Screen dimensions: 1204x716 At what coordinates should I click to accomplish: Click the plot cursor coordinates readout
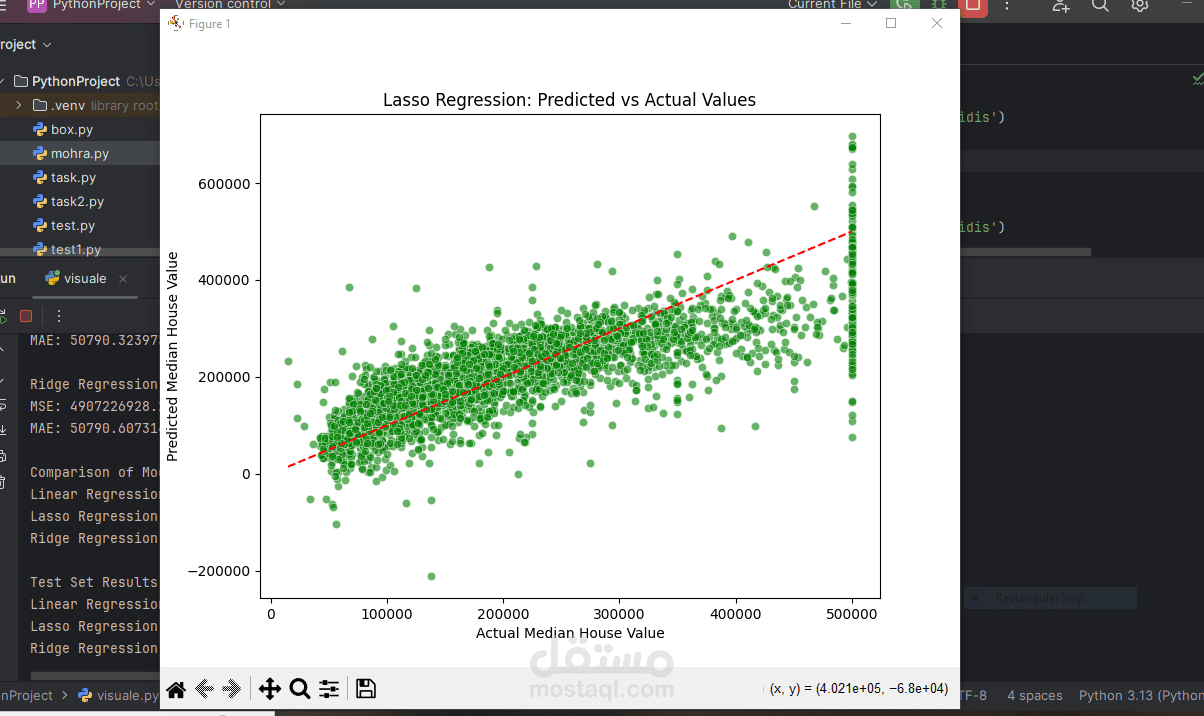tap(859, 689)
